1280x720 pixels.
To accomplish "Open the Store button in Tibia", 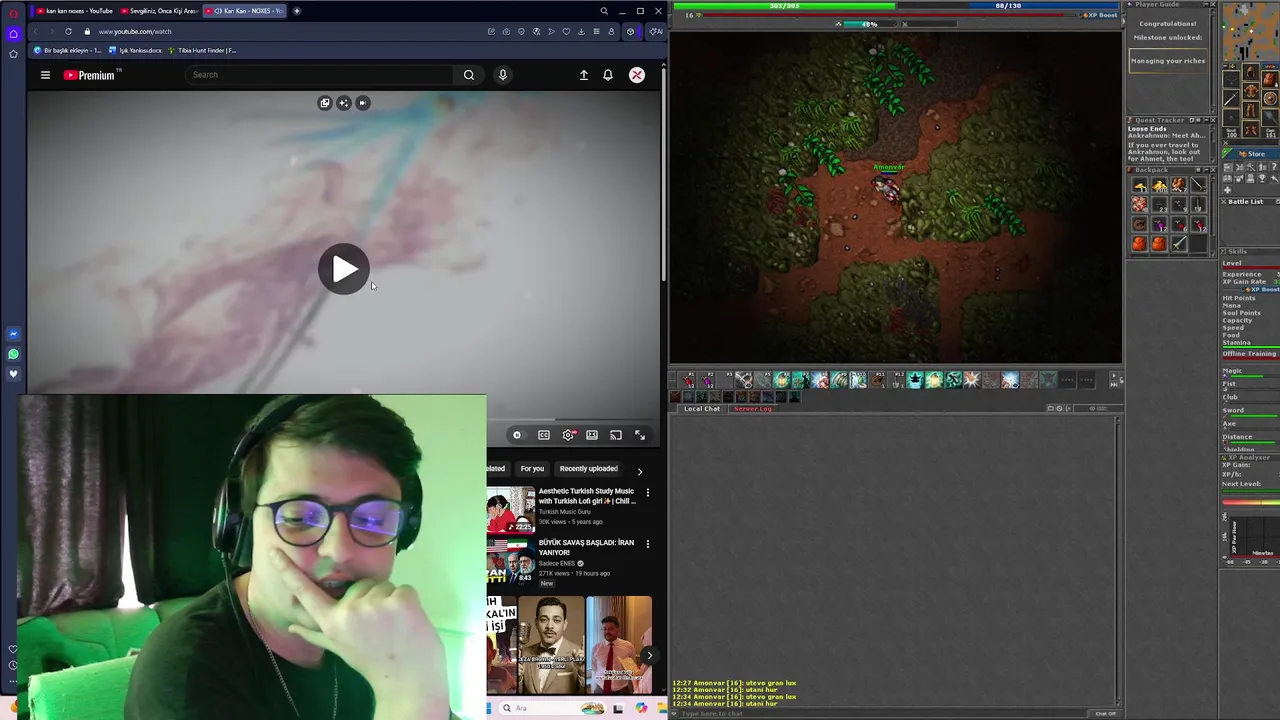I will coord(1250,154).
